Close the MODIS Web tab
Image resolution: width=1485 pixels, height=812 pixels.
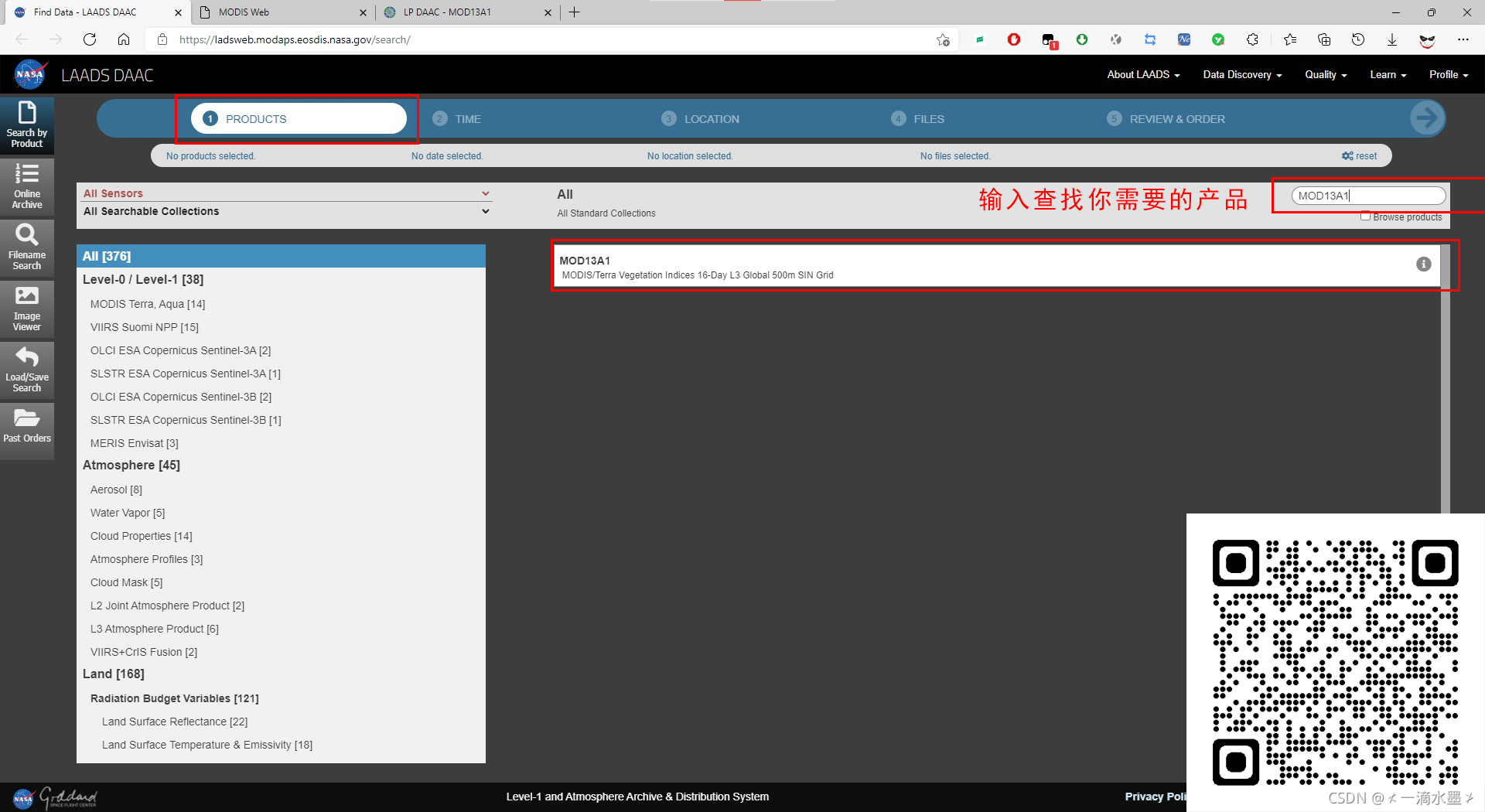tap(363, 12)
